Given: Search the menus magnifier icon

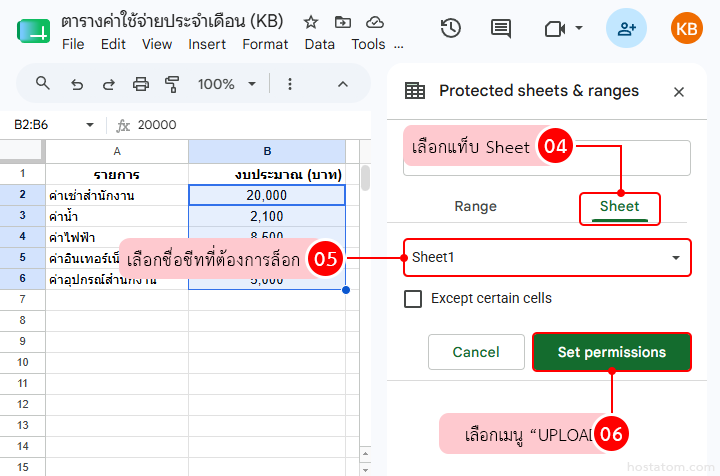Looking at the screenshot, I should coord(43,84).
